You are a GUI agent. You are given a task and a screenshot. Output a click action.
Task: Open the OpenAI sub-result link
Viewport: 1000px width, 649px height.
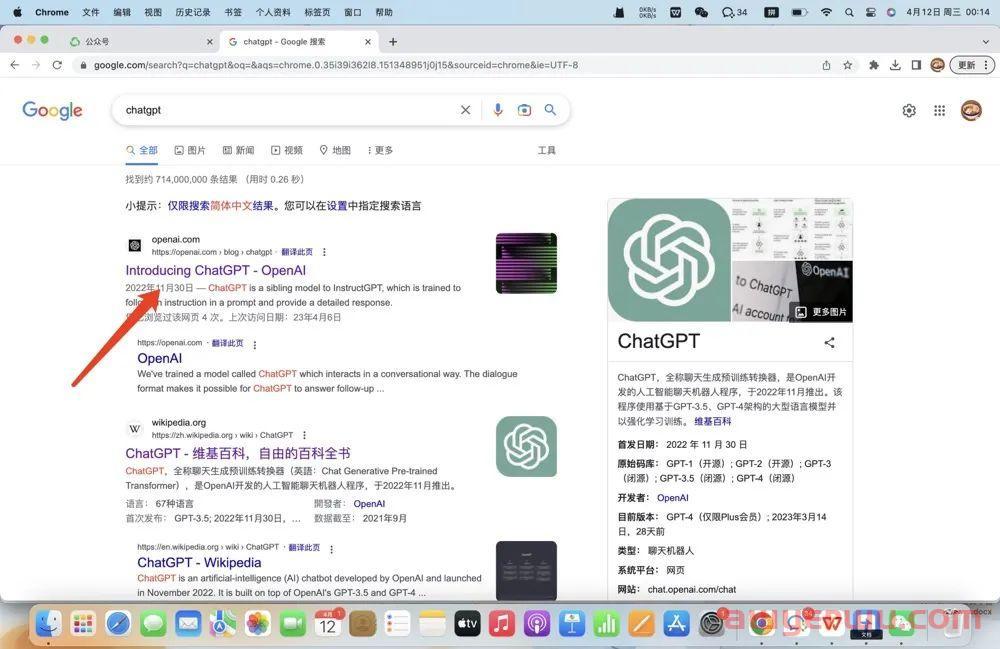click(159, 358)
